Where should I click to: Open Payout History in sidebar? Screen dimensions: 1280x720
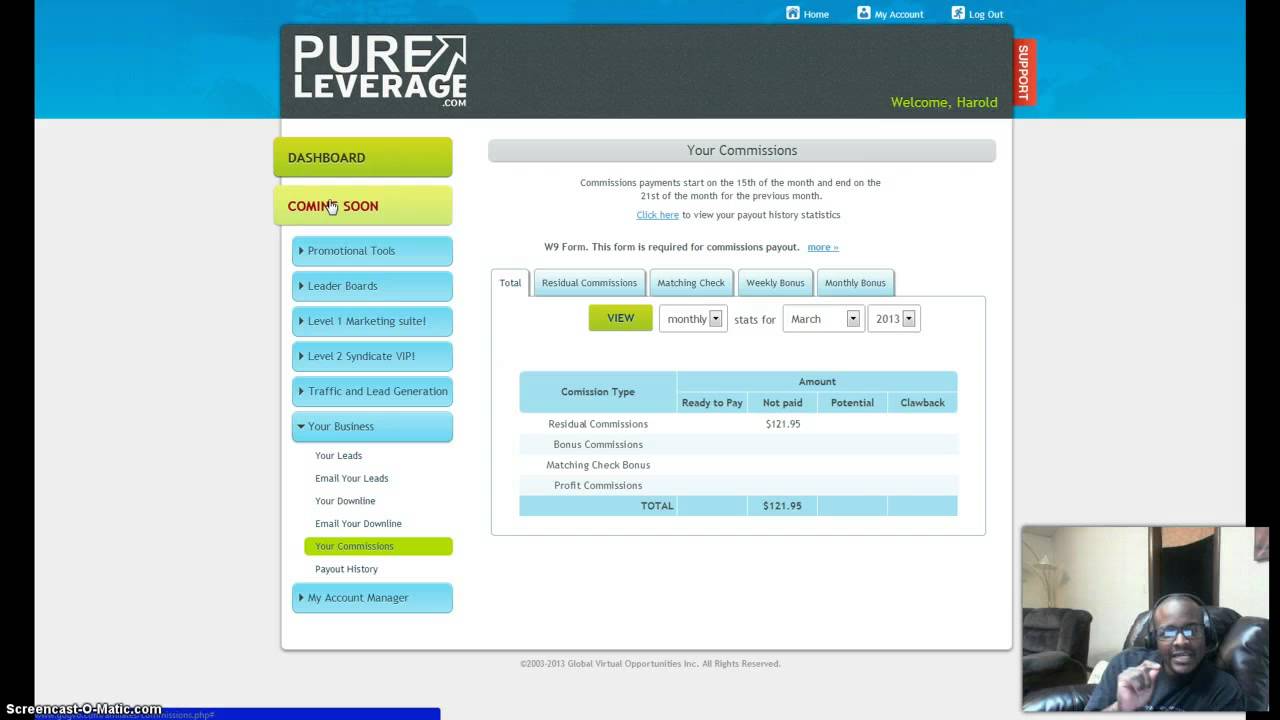(x=346, y=569)
